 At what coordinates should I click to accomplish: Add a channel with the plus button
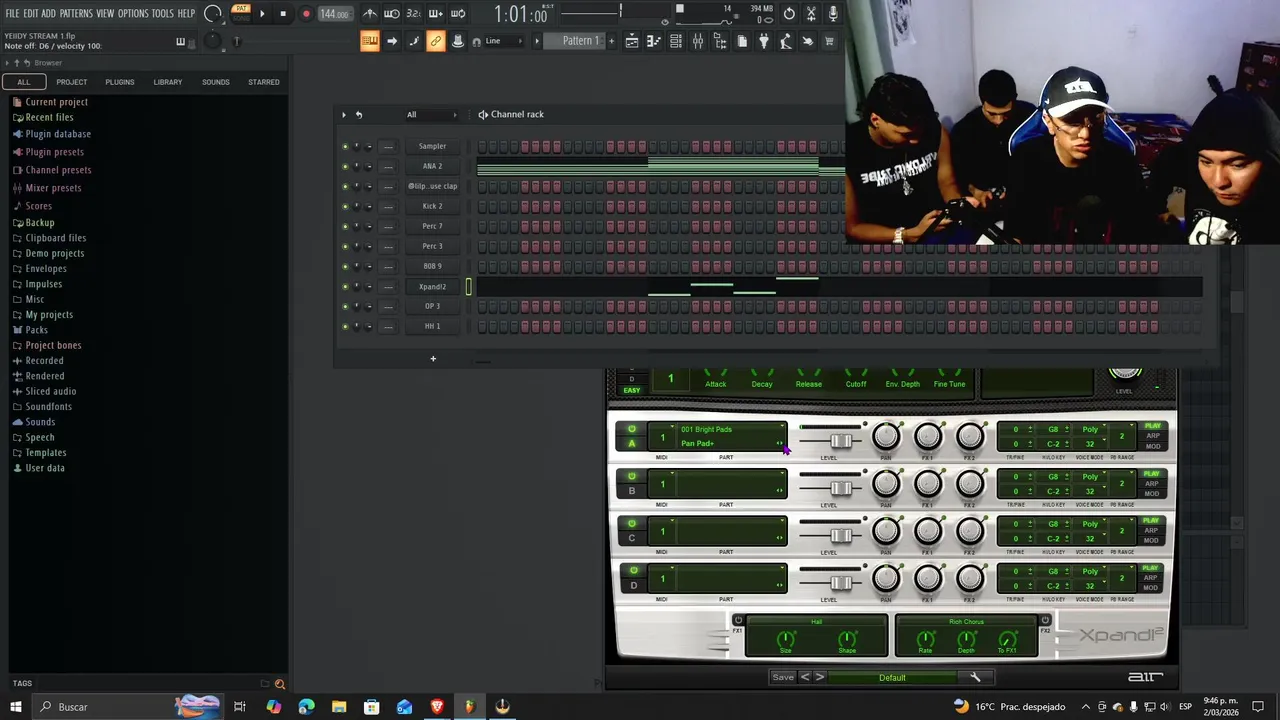[x=433, y=358]
